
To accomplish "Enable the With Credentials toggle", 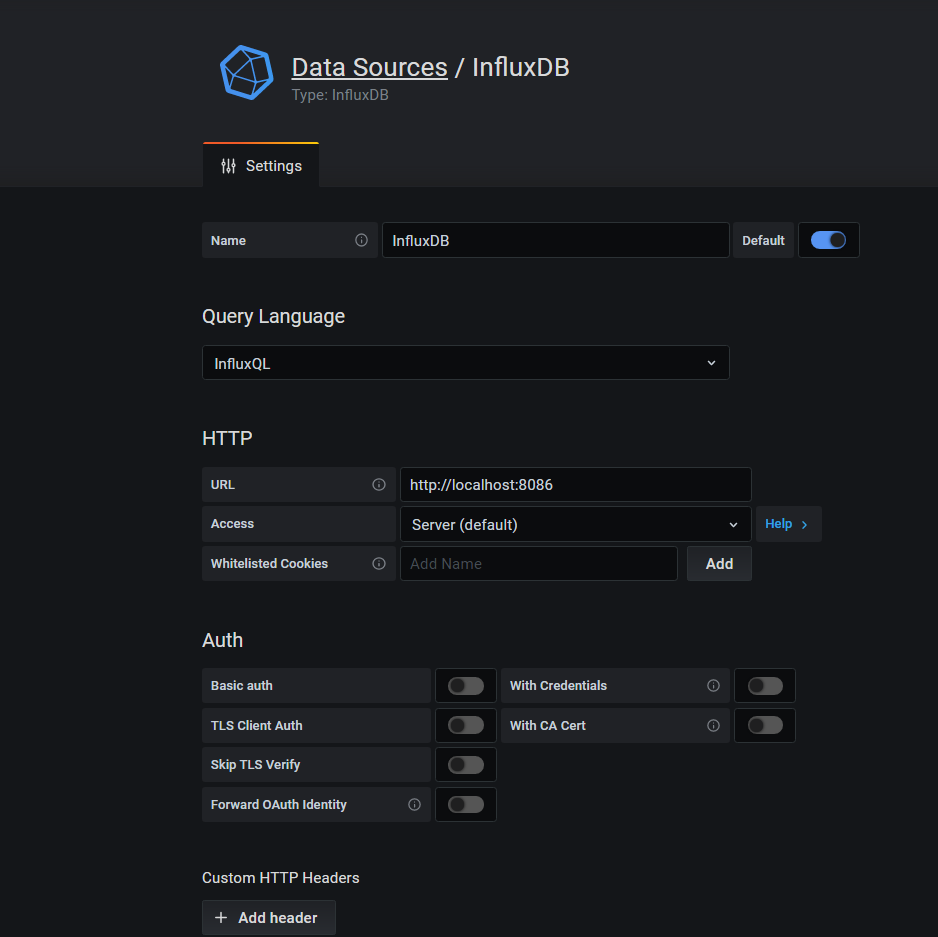I will tap(765, 686).
